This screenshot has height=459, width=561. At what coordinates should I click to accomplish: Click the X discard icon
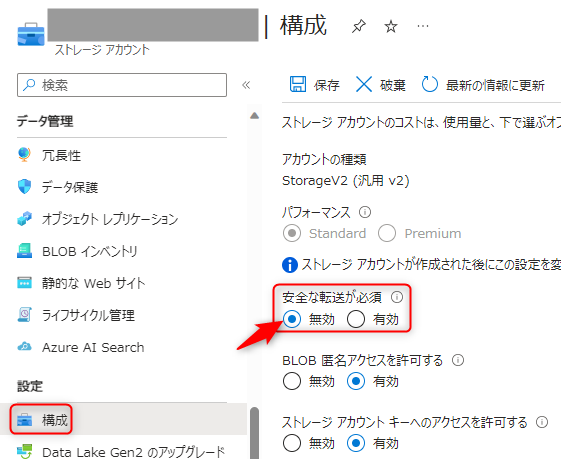(x=364, y=84)
